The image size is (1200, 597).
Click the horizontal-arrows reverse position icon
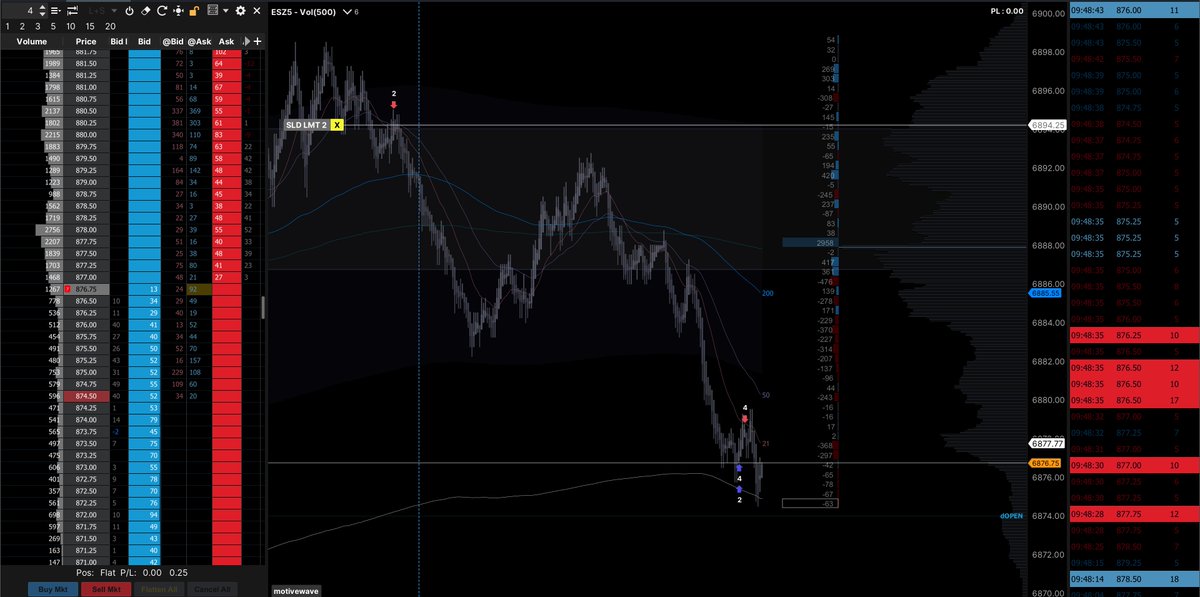tap(72, 11)
